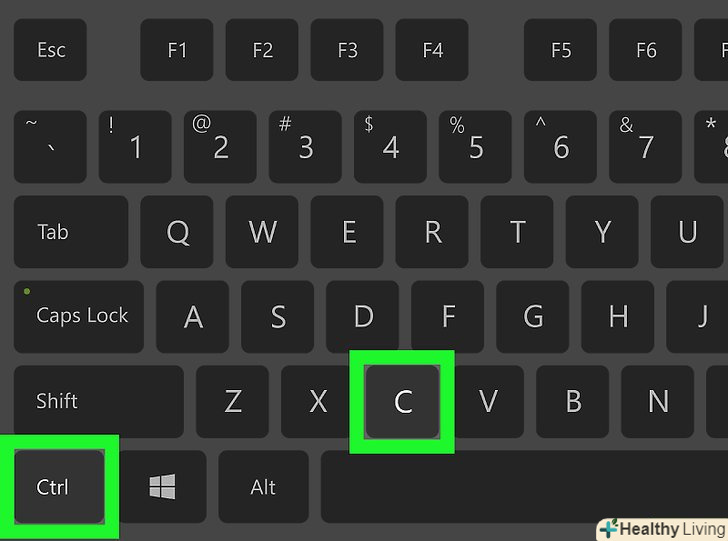This screenshot has height=541, width=728.
Task: Click the Alt key
Action: coord(263,487)
